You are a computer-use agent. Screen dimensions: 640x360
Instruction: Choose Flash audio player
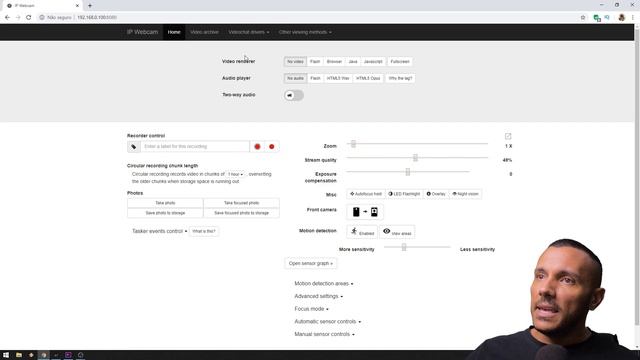coord(315,78)
